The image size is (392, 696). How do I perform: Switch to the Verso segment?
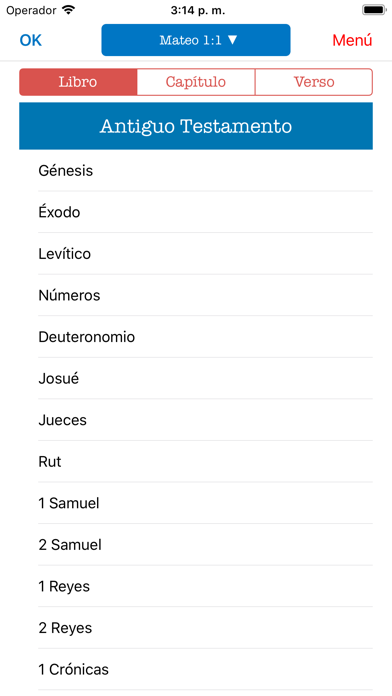[x=314, y=82]
